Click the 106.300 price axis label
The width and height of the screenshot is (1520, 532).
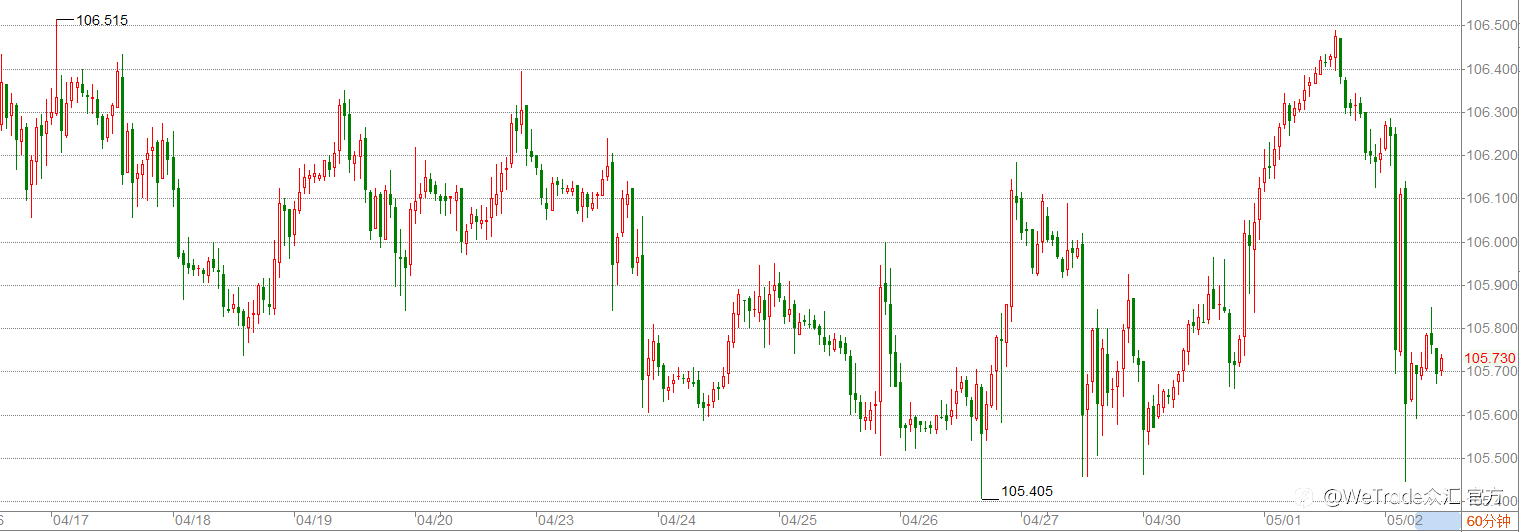(1490, 112)
